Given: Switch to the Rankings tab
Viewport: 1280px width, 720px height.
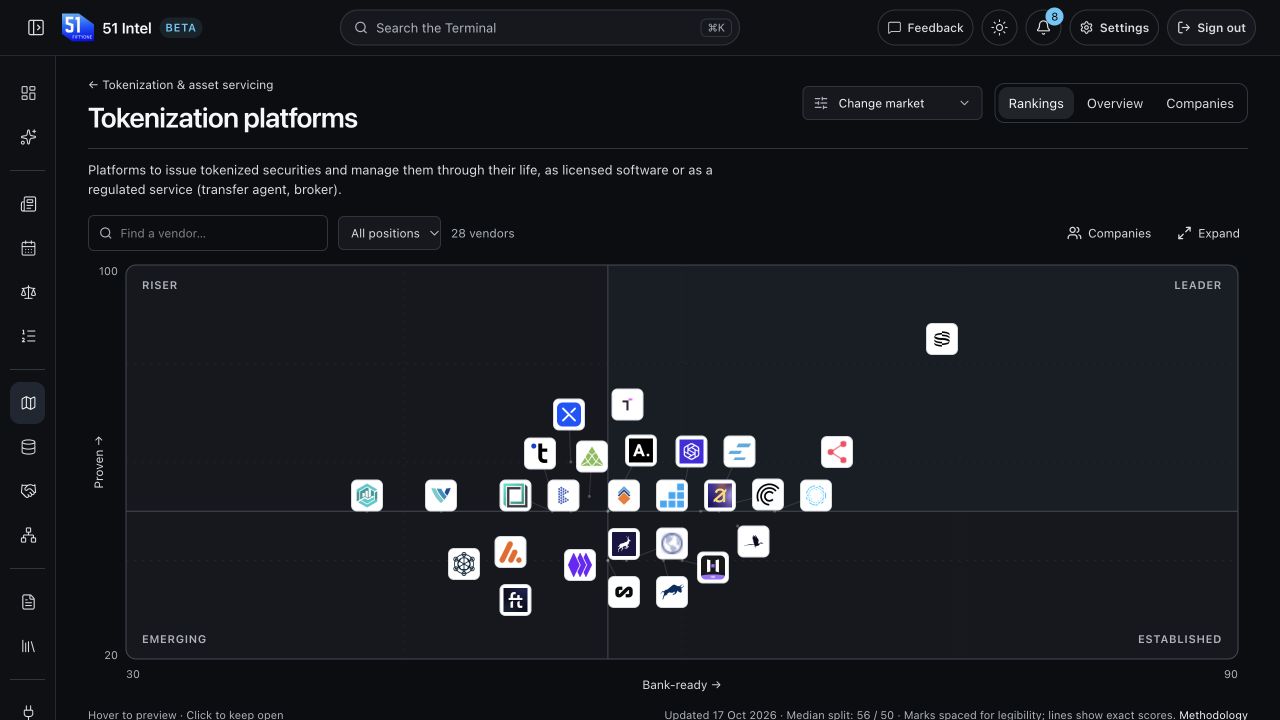Looking at the screenshot, I should click(x=1036, y=103).
